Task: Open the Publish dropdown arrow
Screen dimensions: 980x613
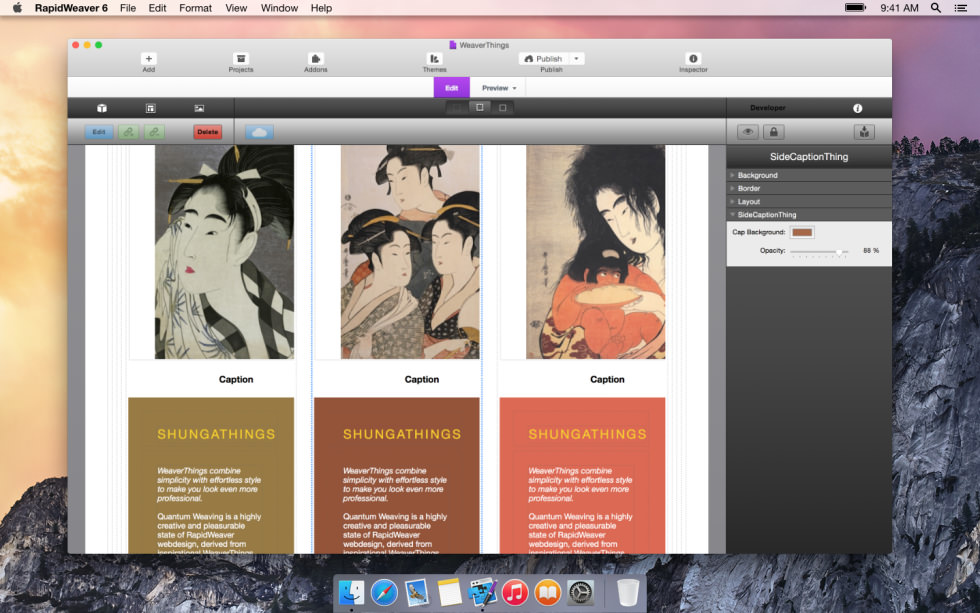Action: (576, 59)
